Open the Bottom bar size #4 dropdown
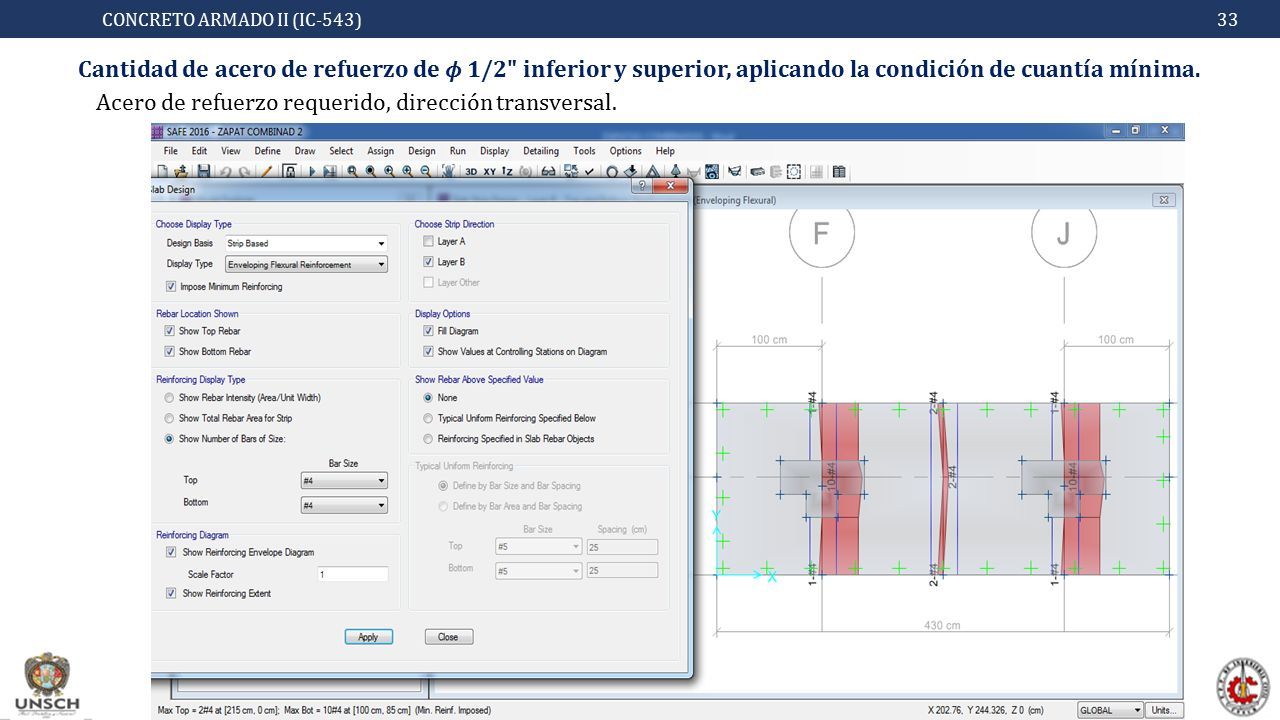The image size is (1280, 720). [x=344, y=506]
